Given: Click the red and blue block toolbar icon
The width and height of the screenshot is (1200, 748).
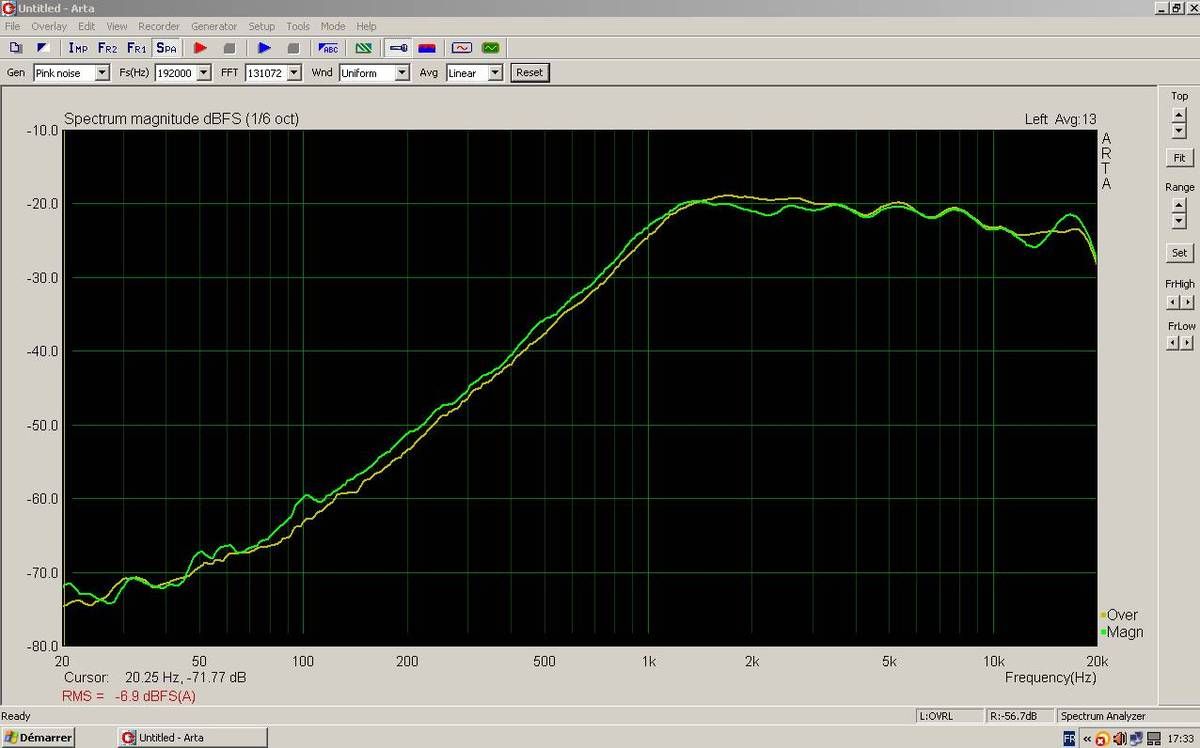Looking at the screenshot, I should 427,47.
